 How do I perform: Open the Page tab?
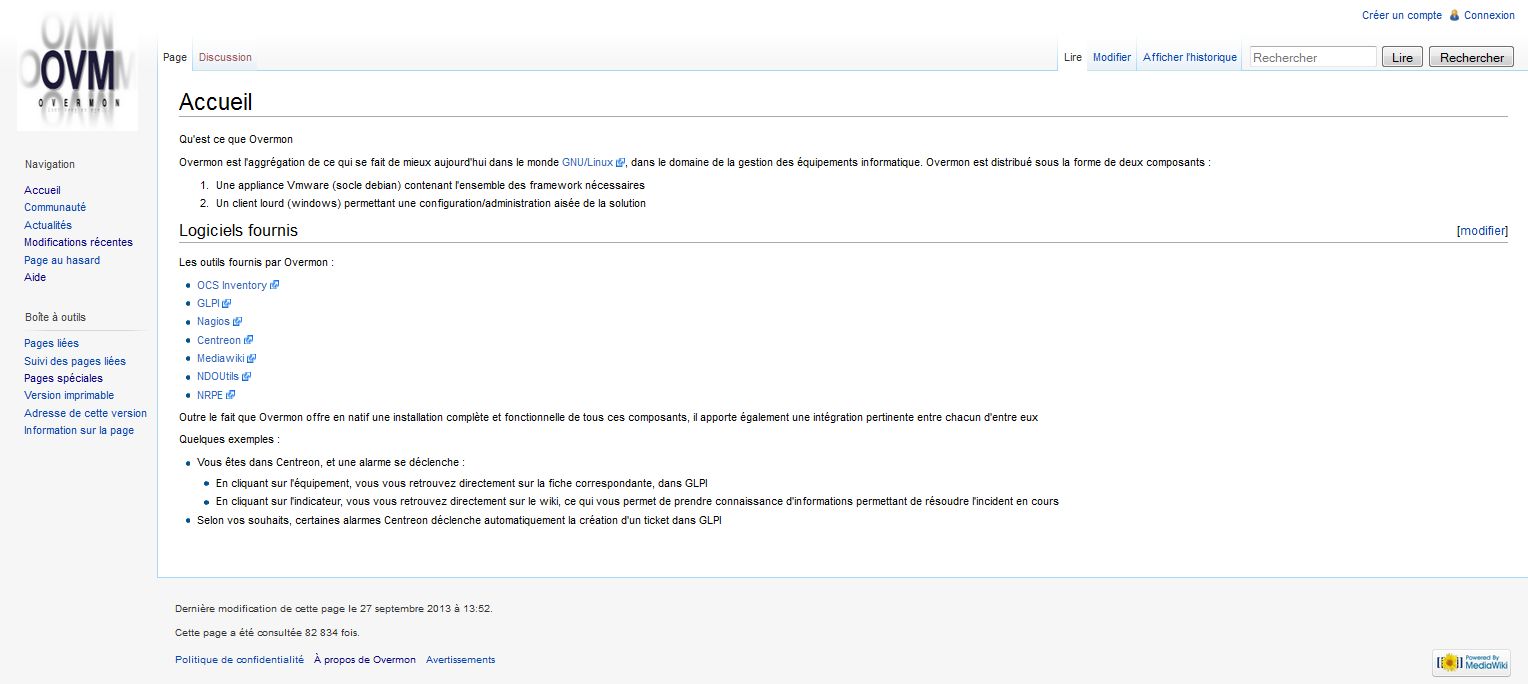click(175, 57)
